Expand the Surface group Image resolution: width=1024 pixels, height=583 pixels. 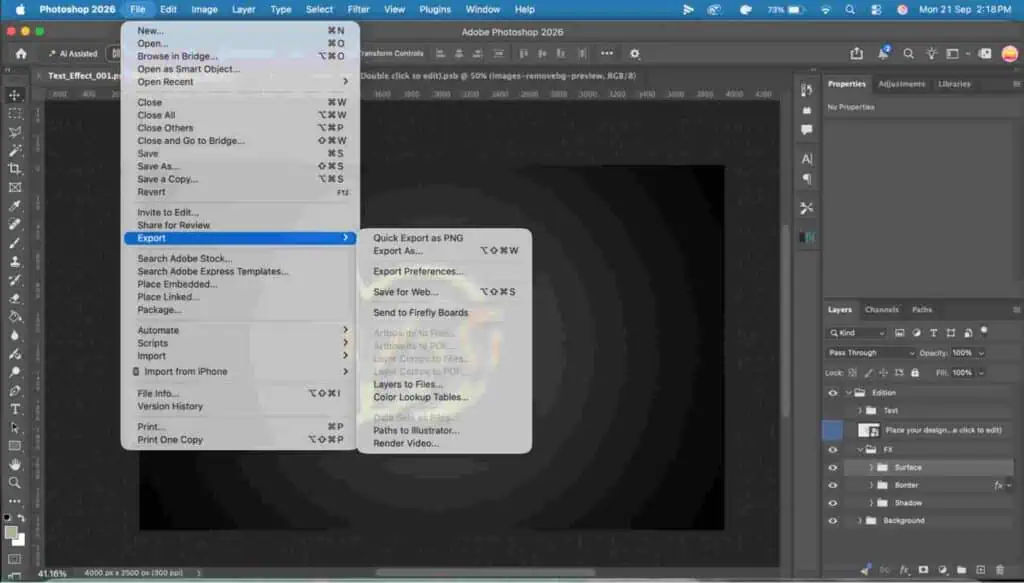pos(871,467)
